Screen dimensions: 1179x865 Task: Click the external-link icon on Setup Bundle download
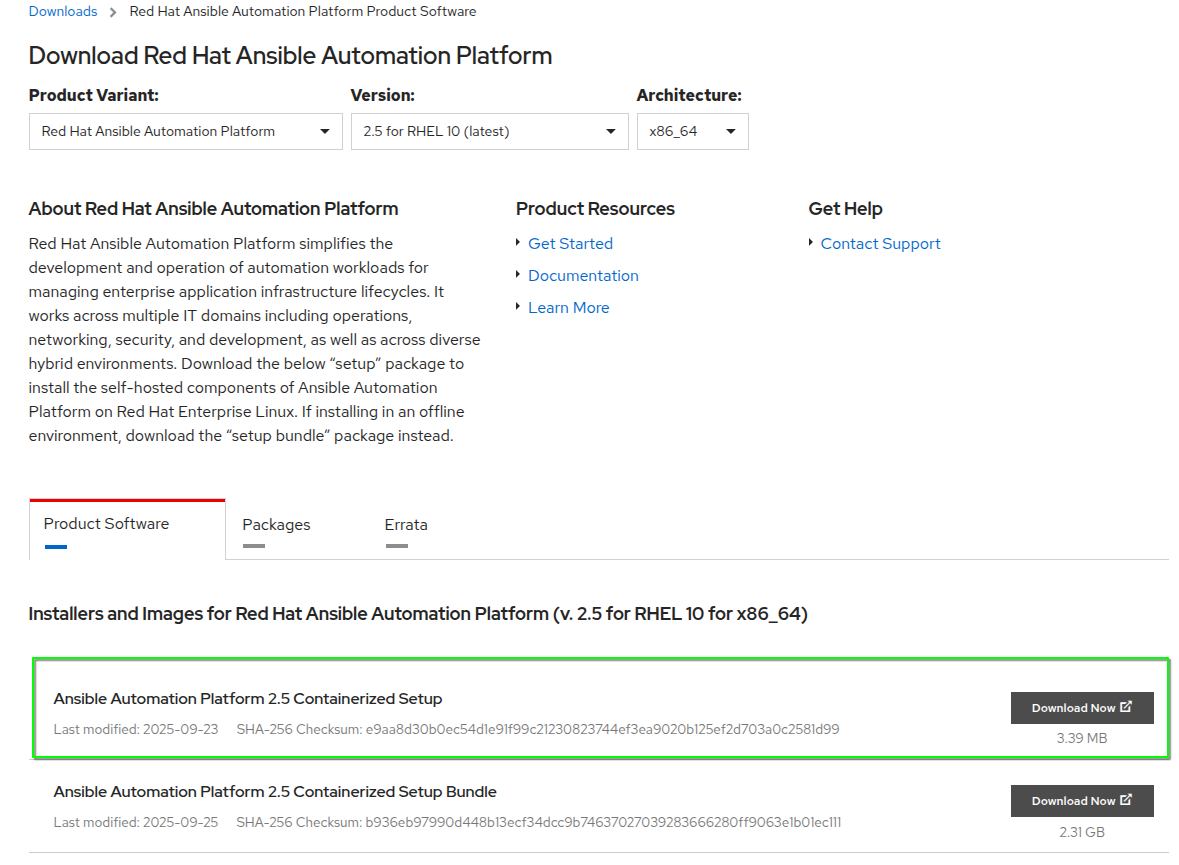1126,800
